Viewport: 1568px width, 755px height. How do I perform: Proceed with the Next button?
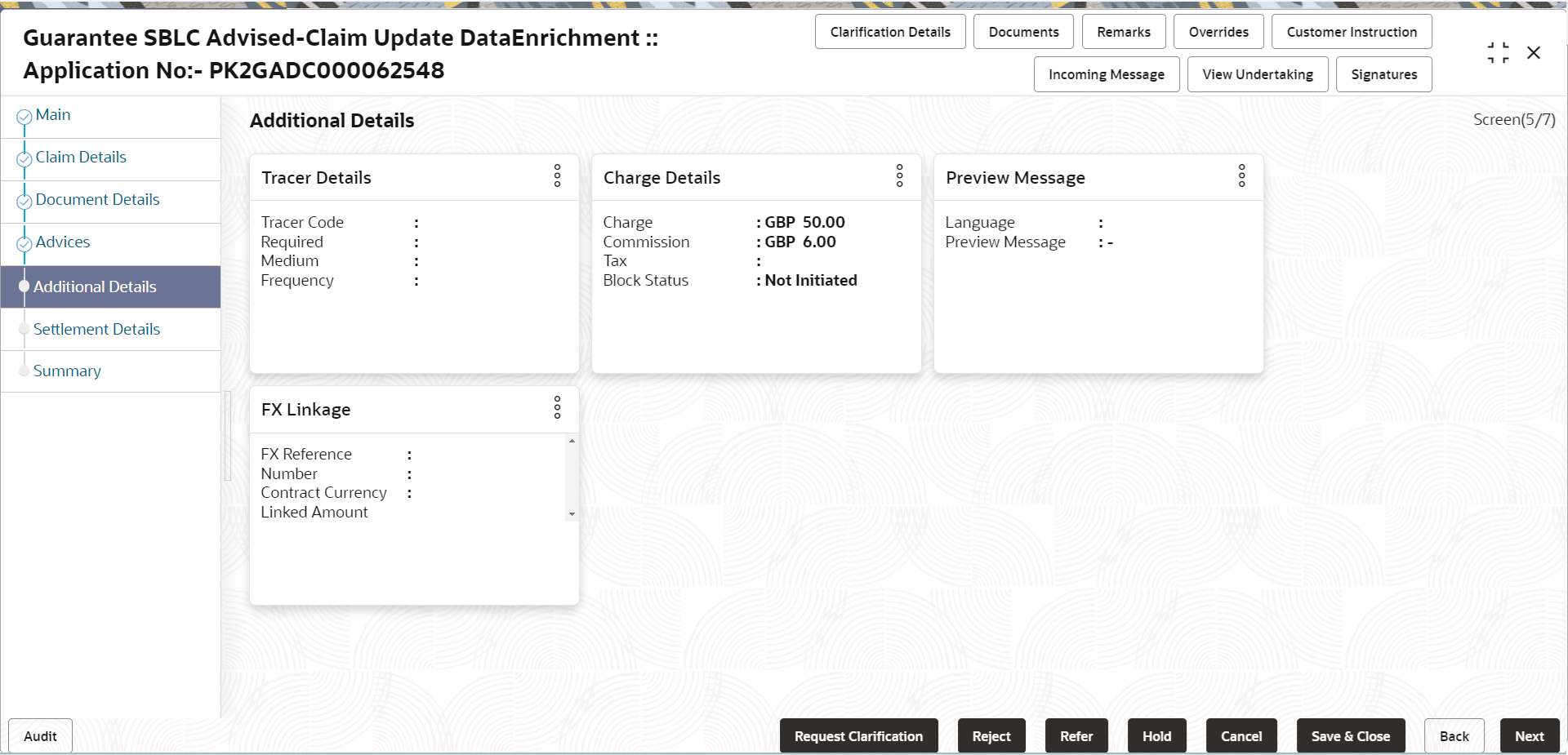[1530, 736]
